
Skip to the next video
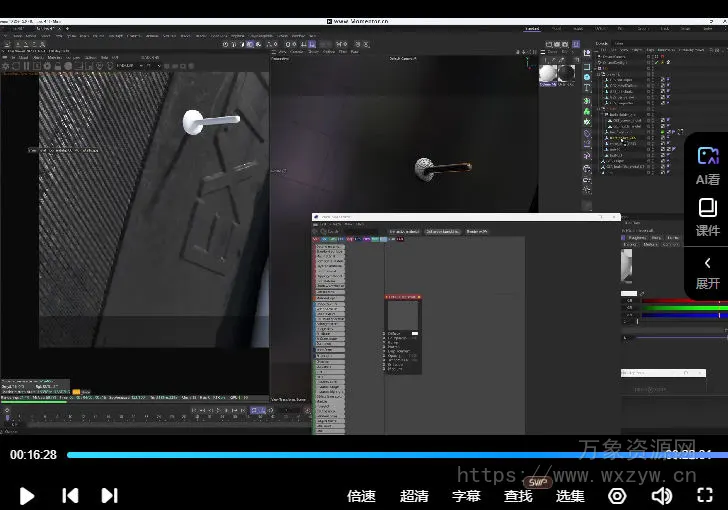(x=110, y=495)
